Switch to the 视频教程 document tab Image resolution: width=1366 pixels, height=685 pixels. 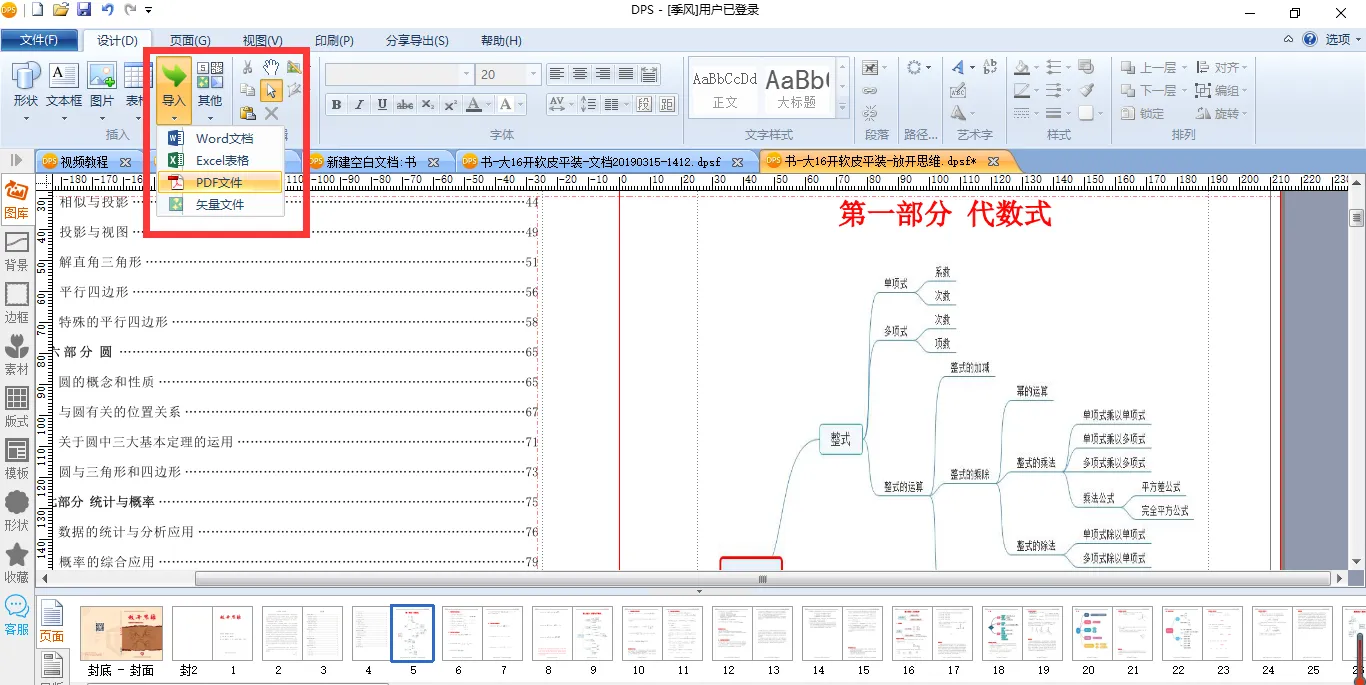[84, 162]
